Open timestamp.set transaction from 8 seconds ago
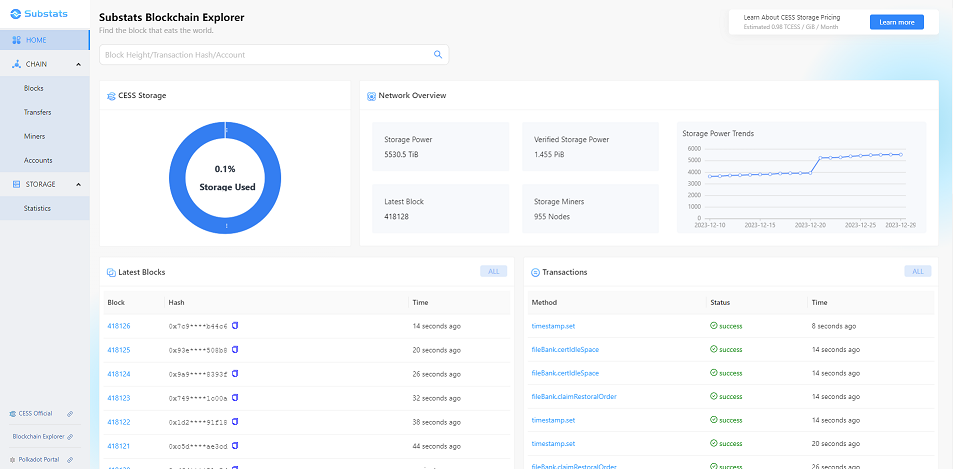The height and width of the screenshot is (469, 953). [x=553, y=326]
